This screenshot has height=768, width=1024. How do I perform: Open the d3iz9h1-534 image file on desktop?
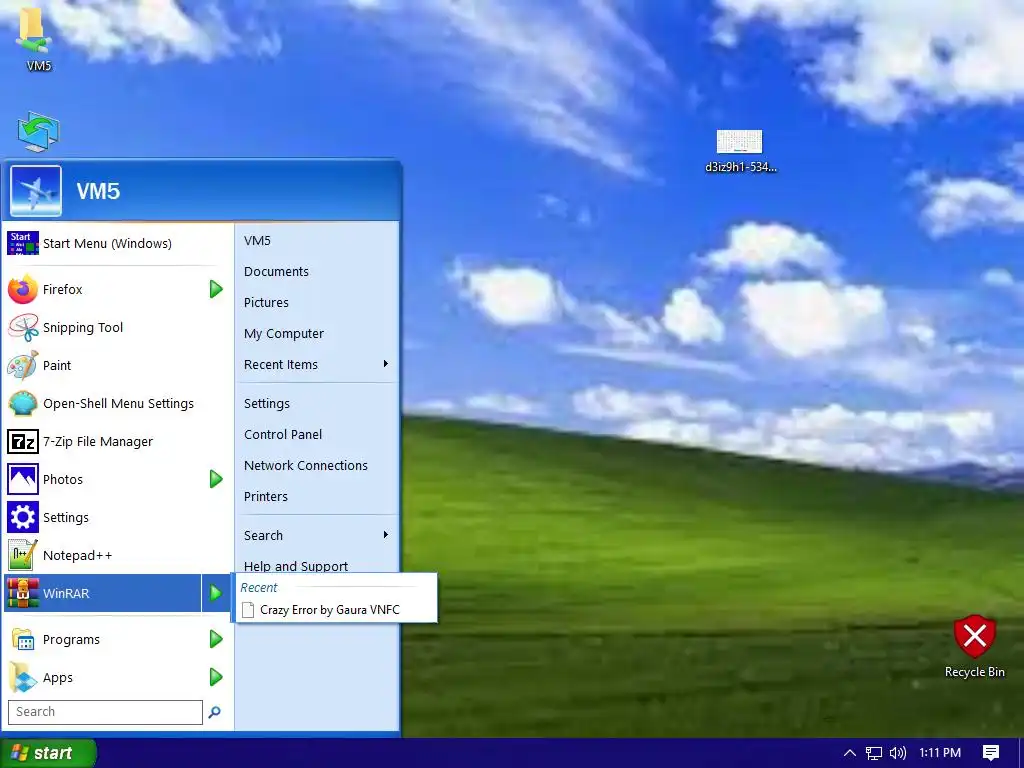pos(740,151)
